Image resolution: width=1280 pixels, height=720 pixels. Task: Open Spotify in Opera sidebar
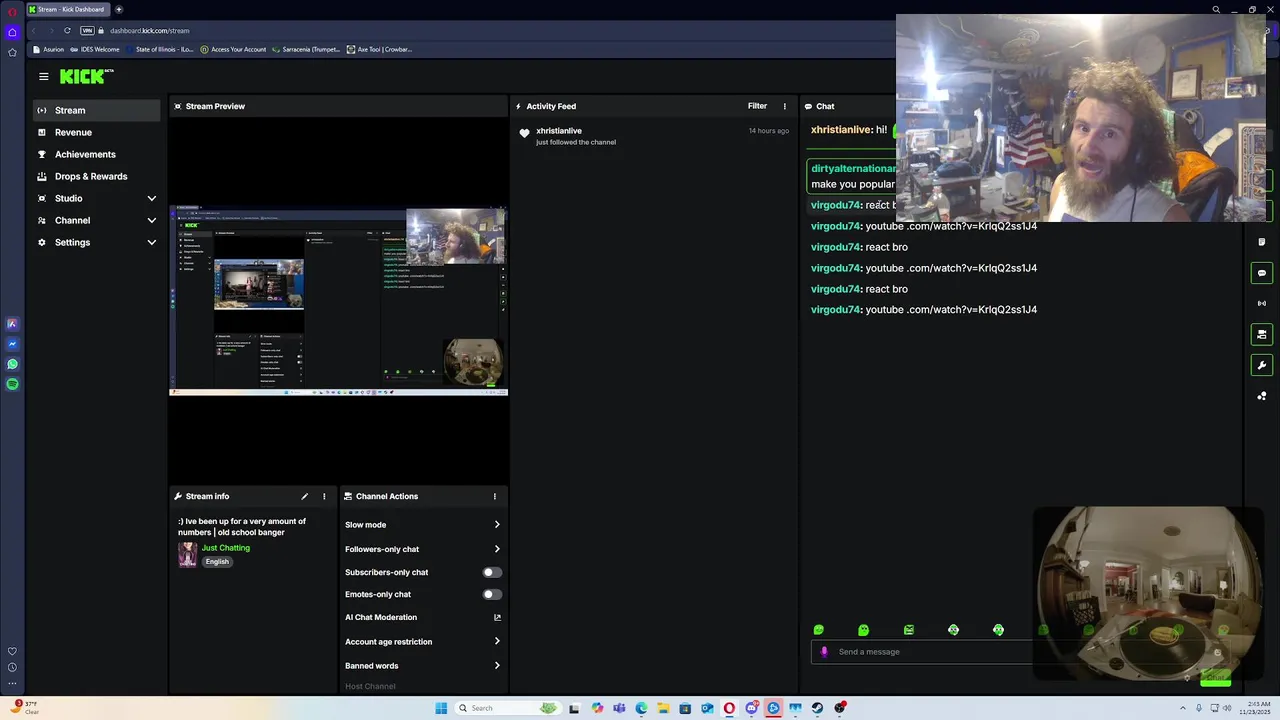coord(12,384)
